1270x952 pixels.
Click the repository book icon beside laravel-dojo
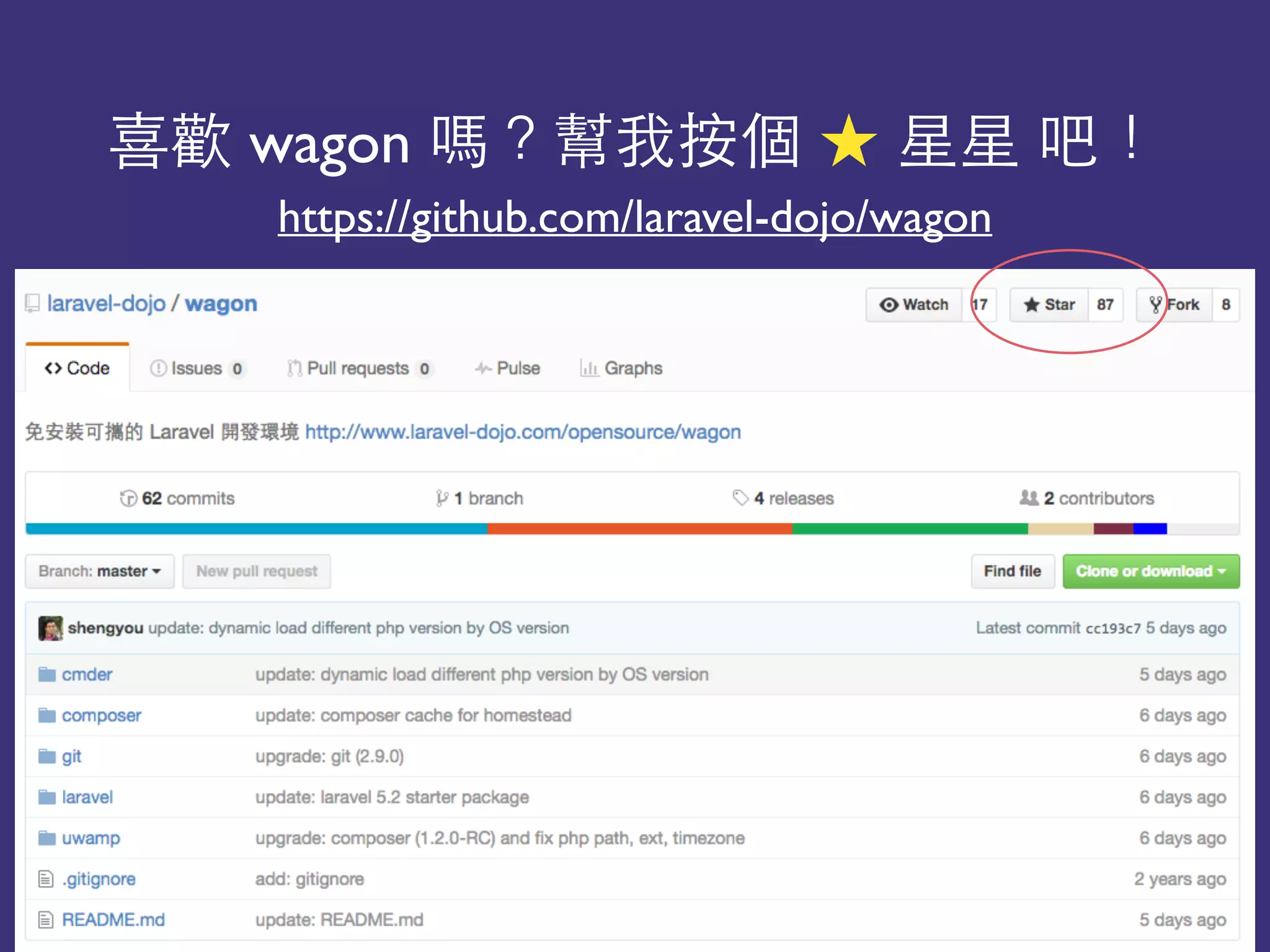point(32,304)
